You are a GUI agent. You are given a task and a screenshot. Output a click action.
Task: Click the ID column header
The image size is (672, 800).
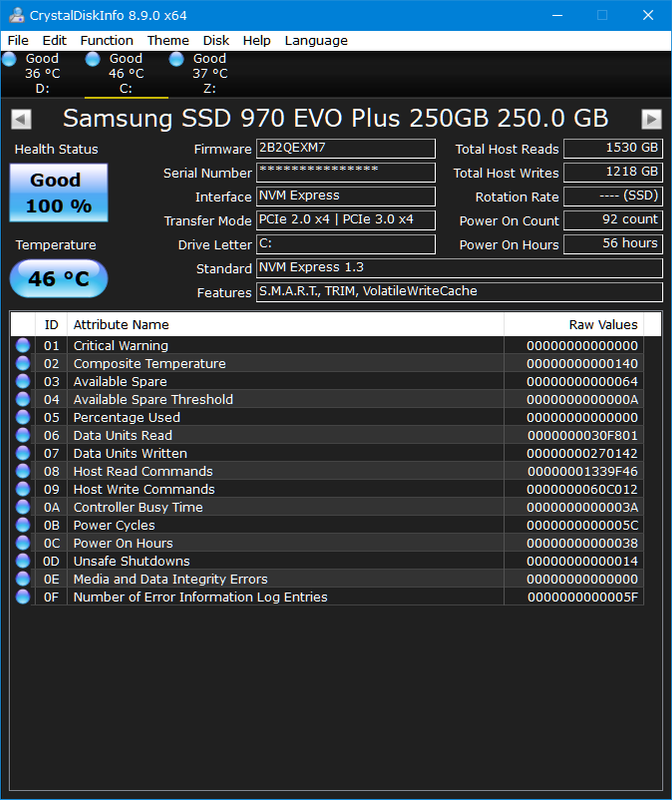pos(51,324)
